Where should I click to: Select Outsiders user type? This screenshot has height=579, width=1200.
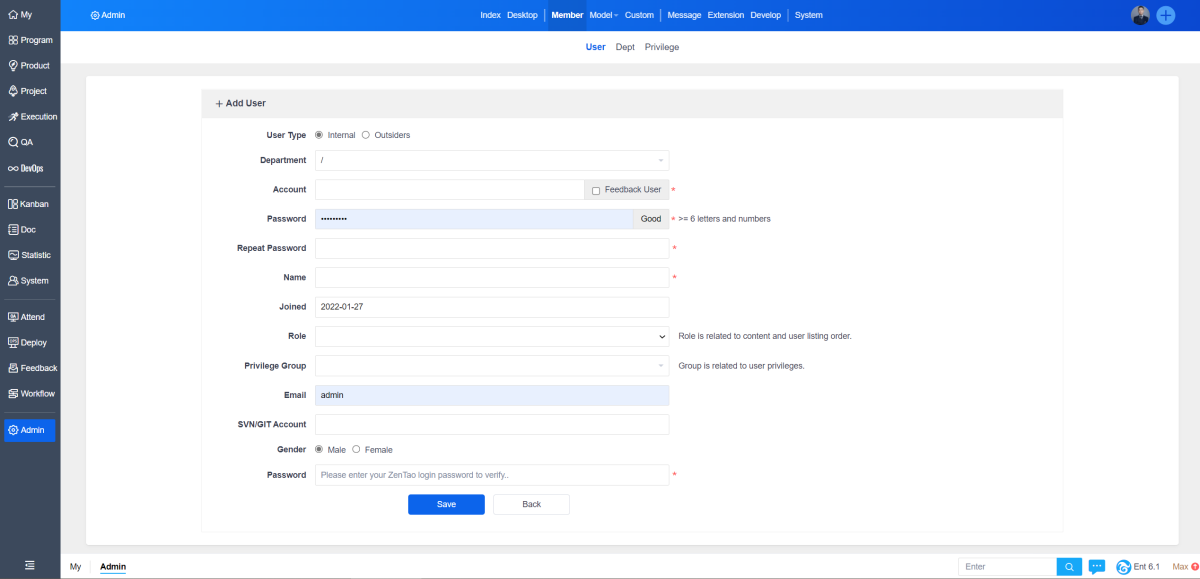pos(366,135)
